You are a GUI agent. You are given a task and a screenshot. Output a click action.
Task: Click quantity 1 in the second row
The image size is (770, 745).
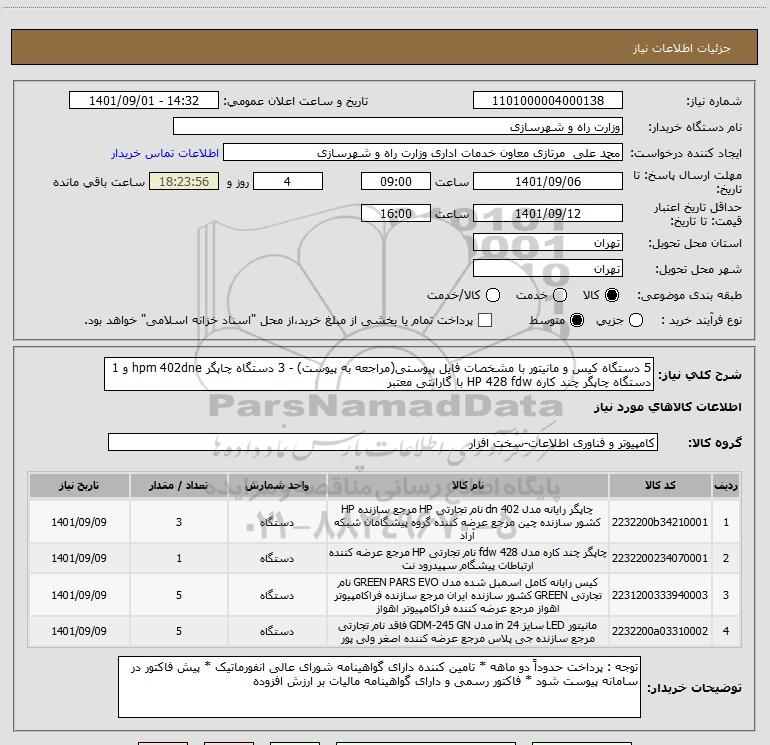tap(179, 558)
